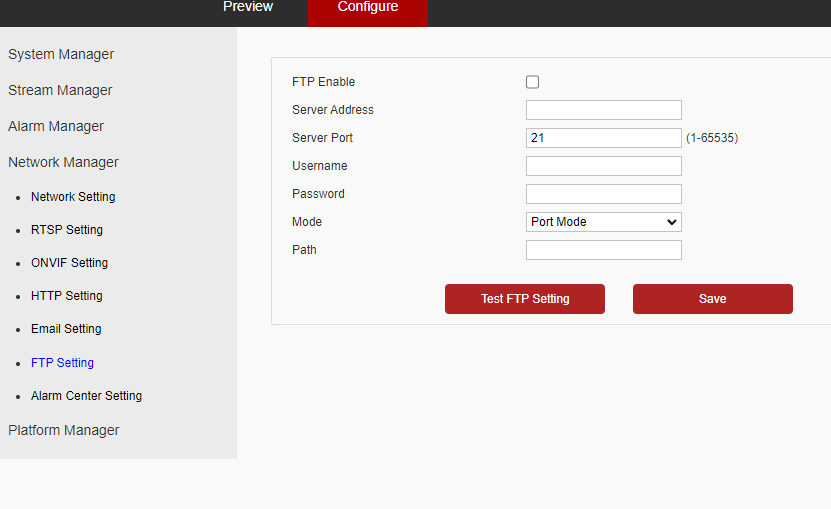Expand the Stream Manager section

click(60, 90)
